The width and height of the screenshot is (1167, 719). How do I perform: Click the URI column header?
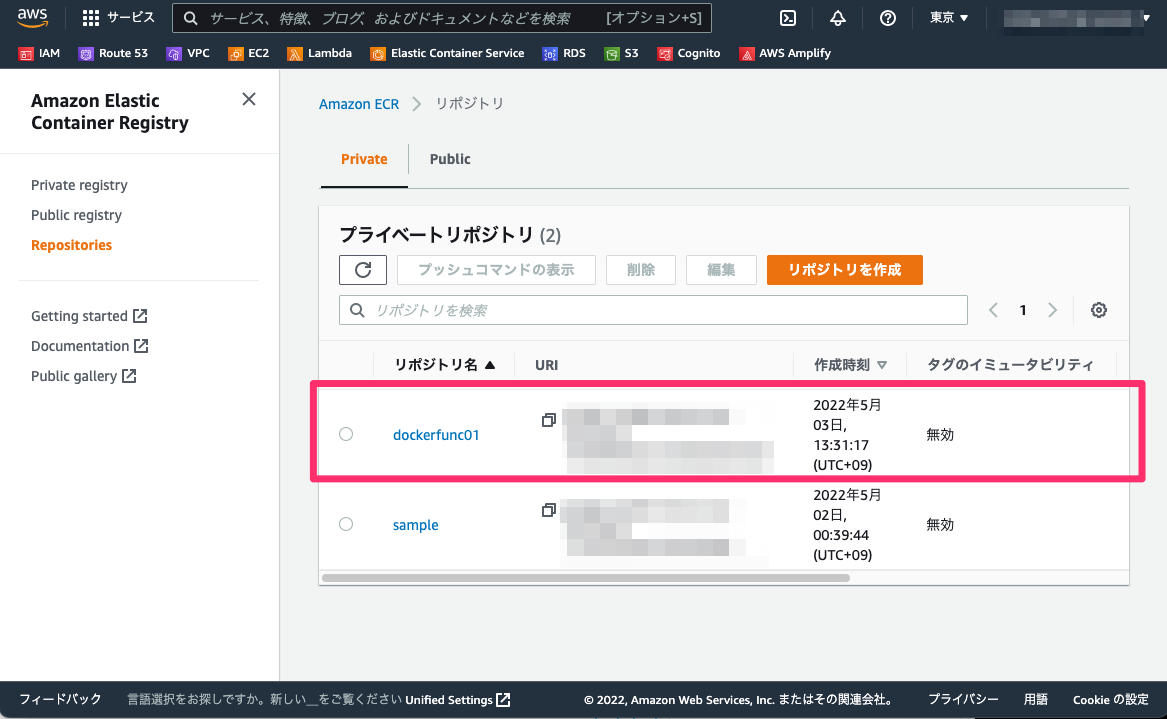(x=546, y=365)
